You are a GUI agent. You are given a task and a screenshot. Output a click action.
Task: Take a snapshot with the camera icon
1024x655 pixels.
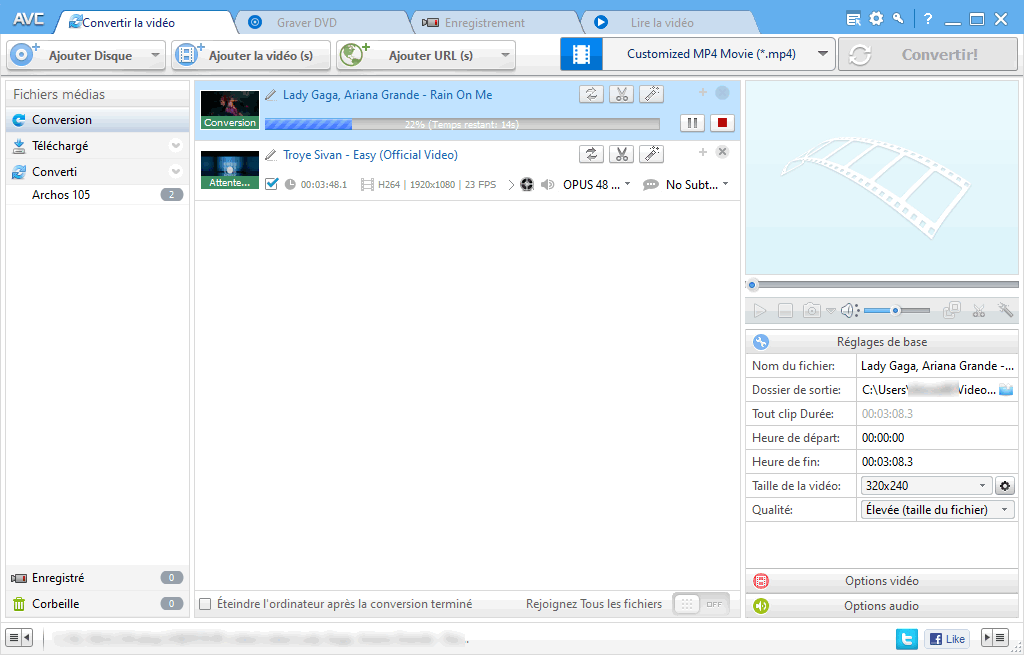point(812,310)
